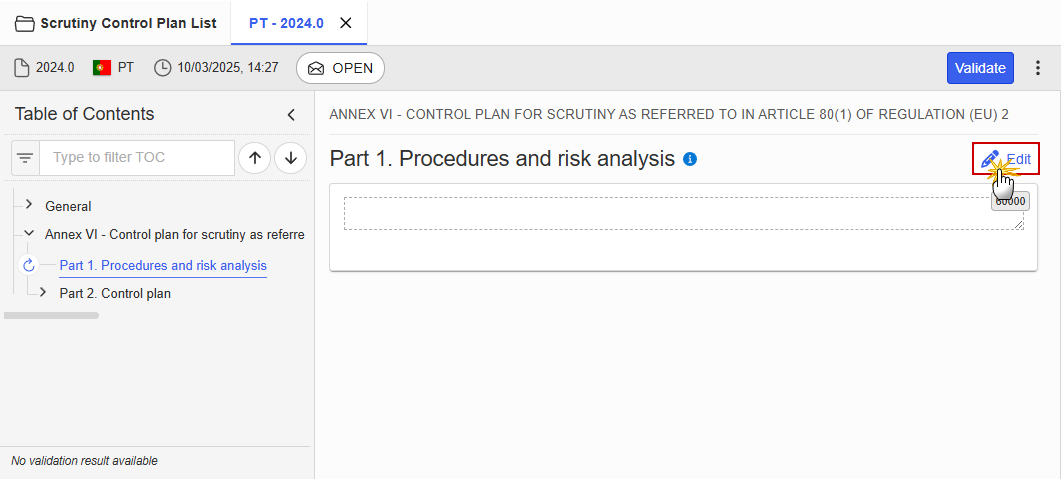Click the Validate button
The image size is (1061, 479).
click(x=980, y=68)
